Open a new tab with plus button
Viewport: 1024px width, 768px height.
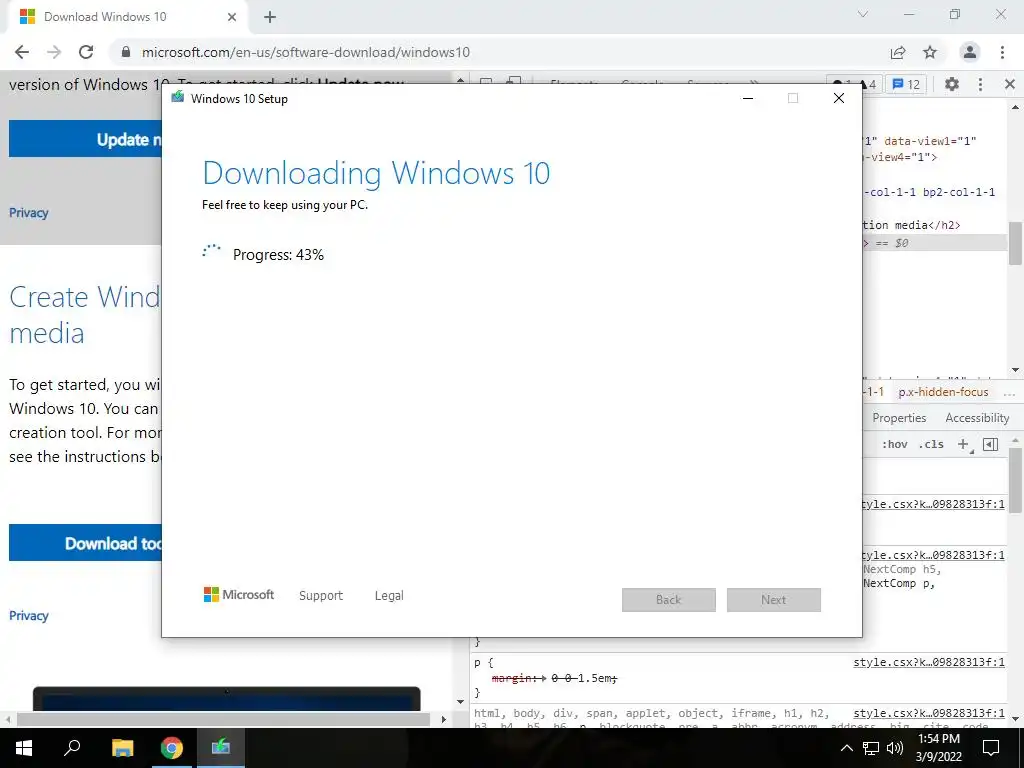[270, 17]
